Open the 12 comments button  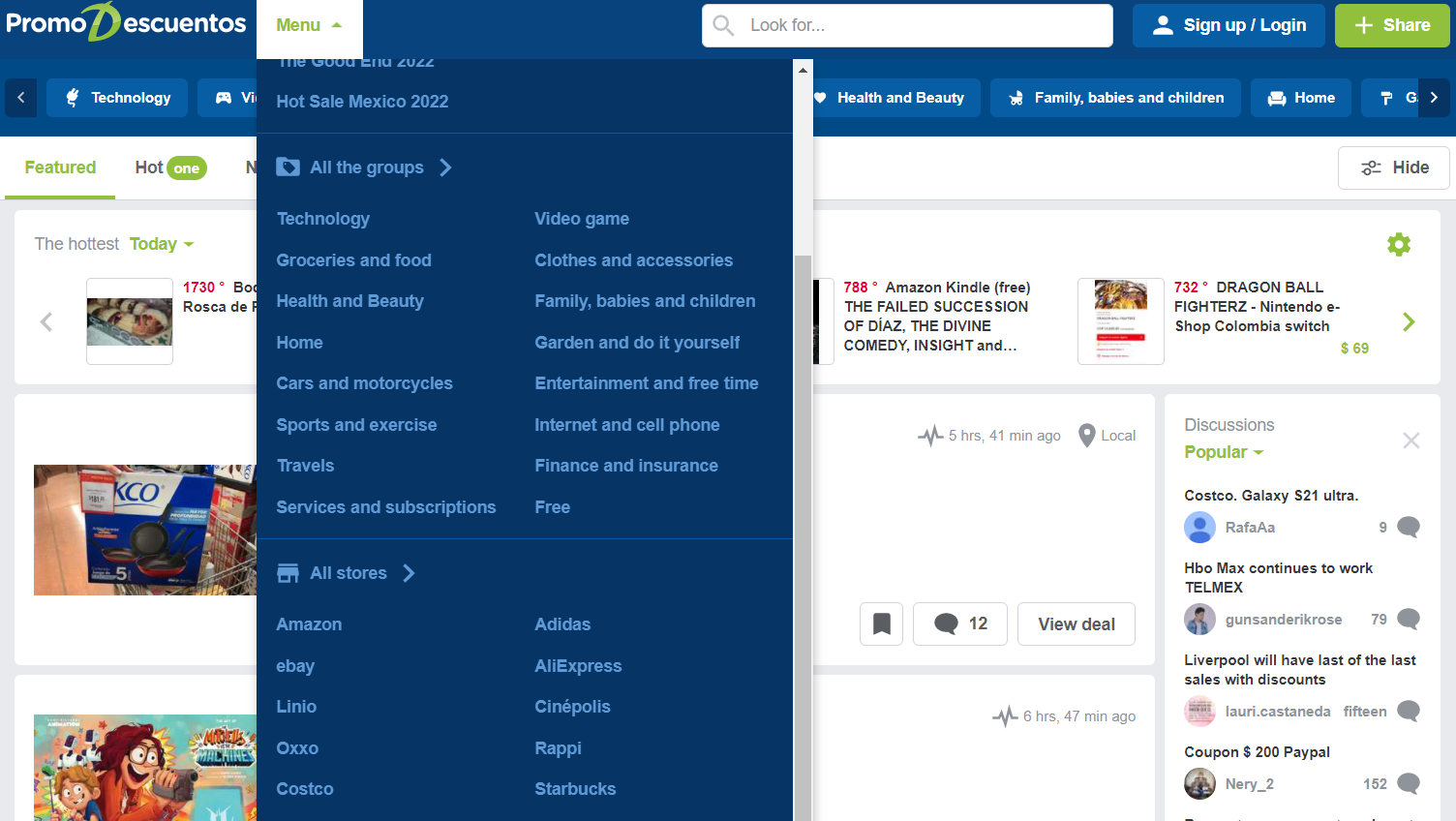[x=960, y=623]
